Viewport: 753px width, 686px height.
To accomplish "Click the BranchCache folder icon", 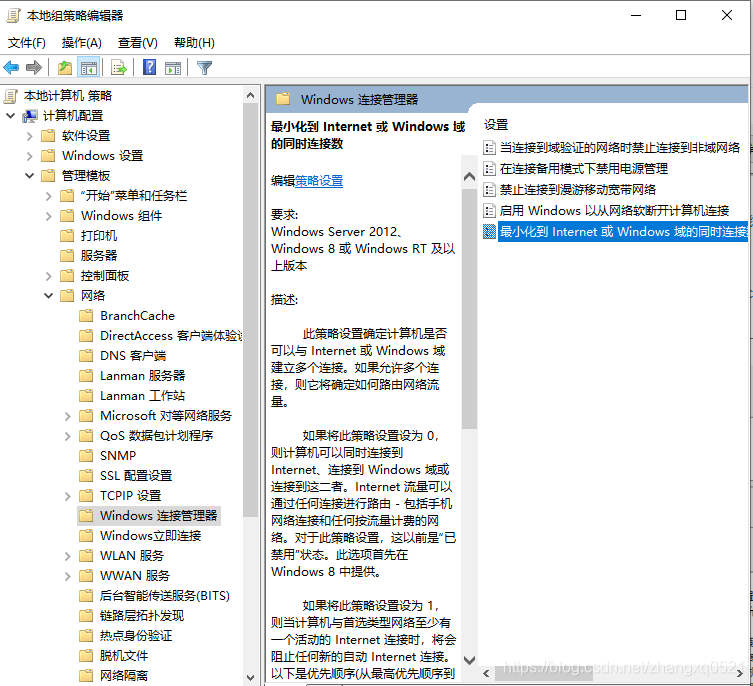I will point(86,316).
